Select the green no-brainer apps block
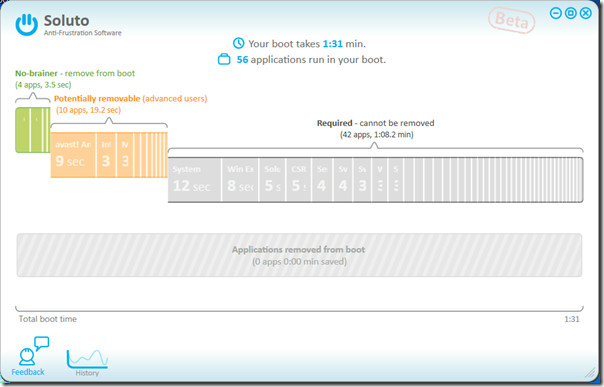Image resolution: width=604 pixels, height=387 pixels. pos(33,130)
